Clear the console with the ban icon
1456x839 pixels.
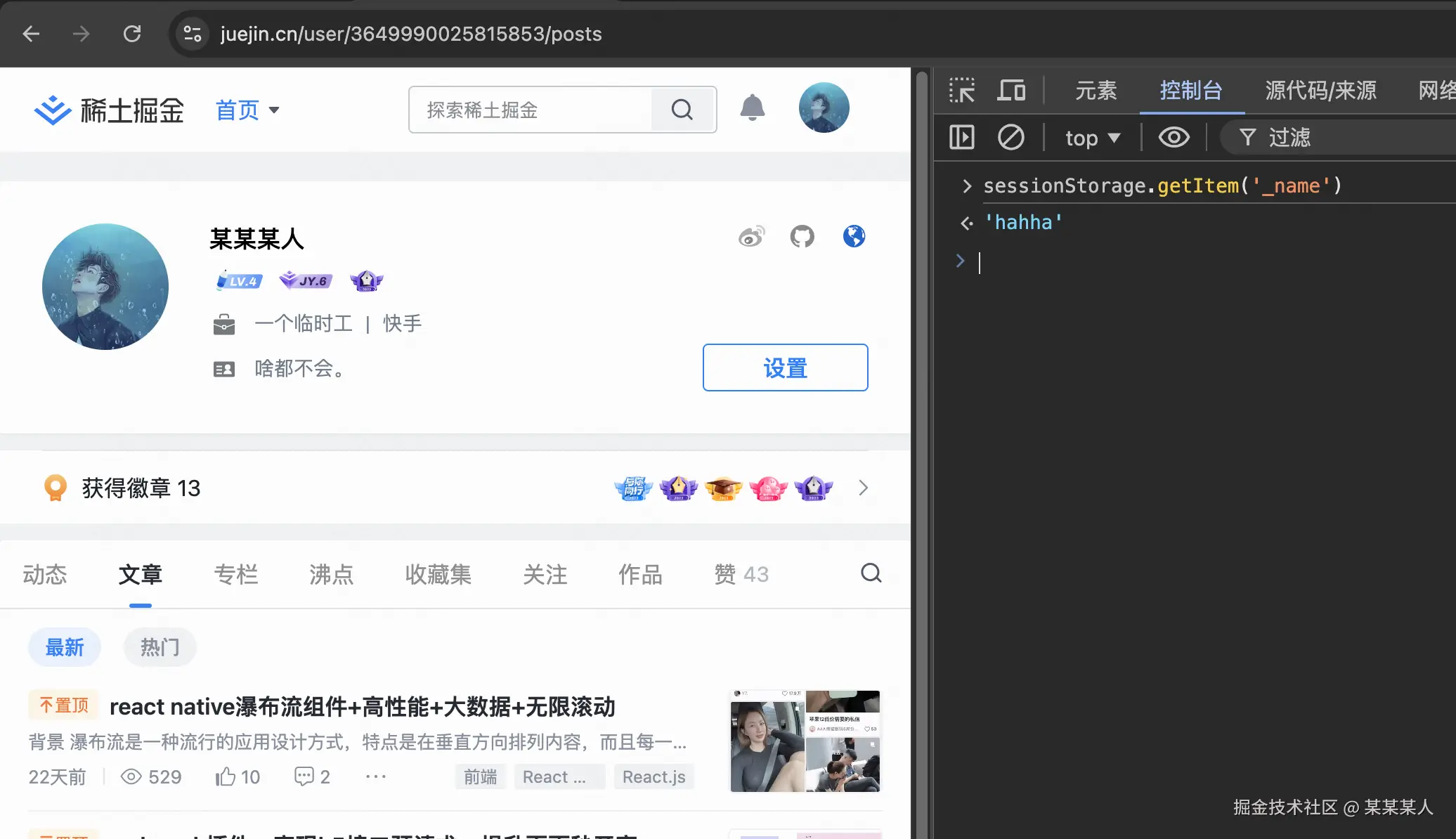click(1010, 137)
